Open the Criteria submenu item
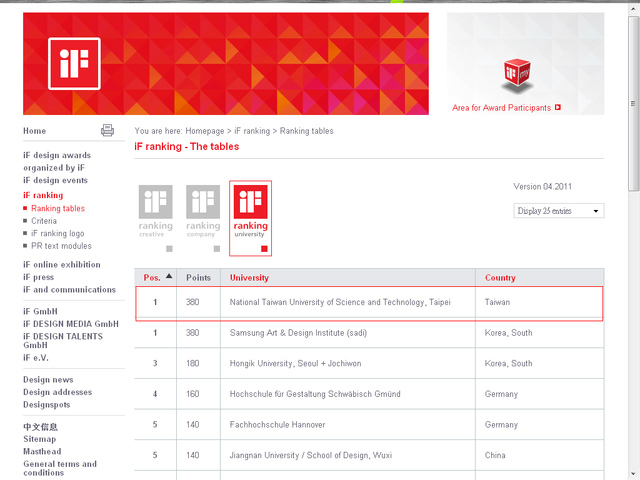The width and height of the screenshot is (640, 480). (44, 221)
